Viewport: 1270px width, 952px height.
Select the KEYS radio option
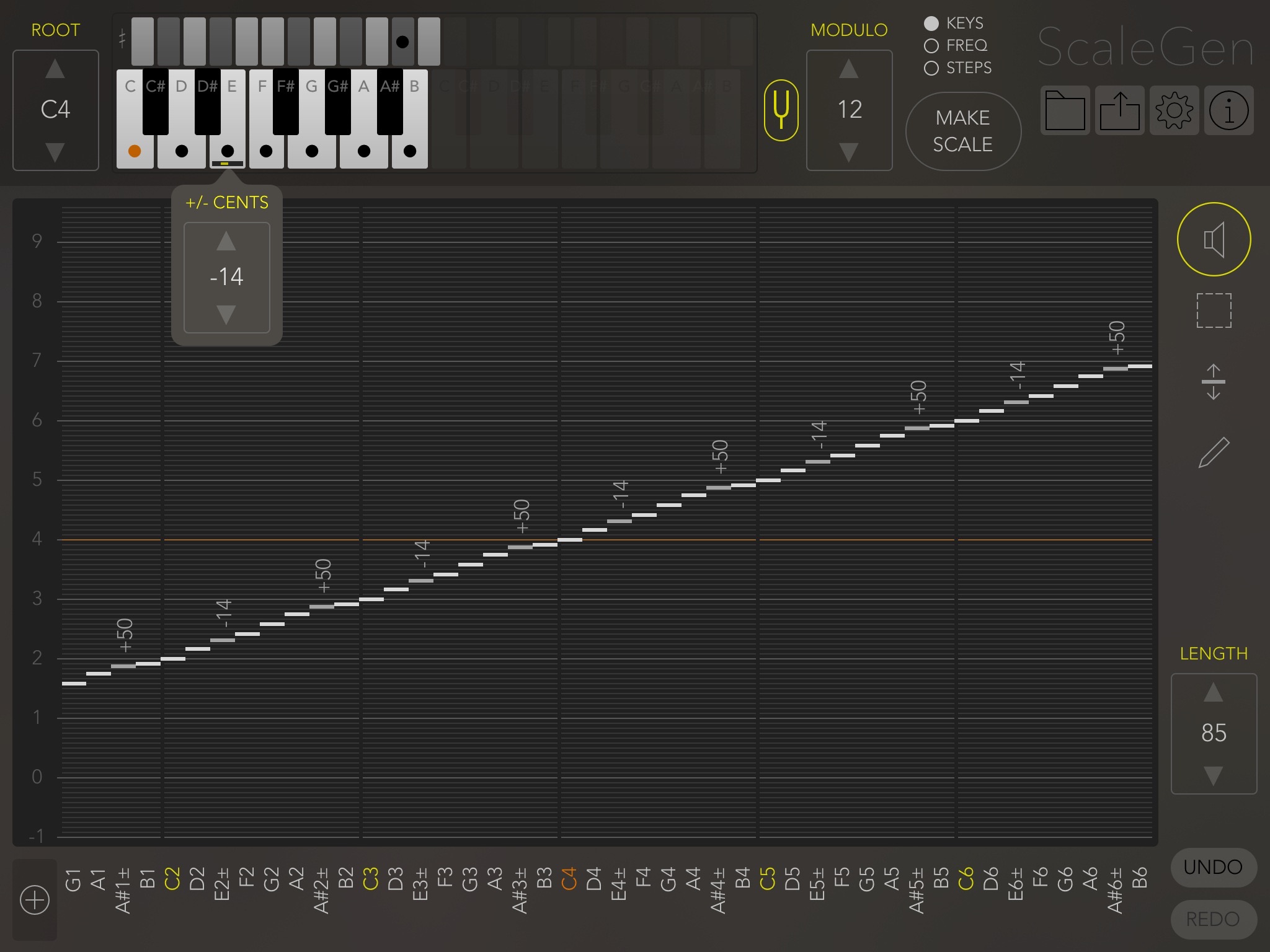(x=931, y=24)
